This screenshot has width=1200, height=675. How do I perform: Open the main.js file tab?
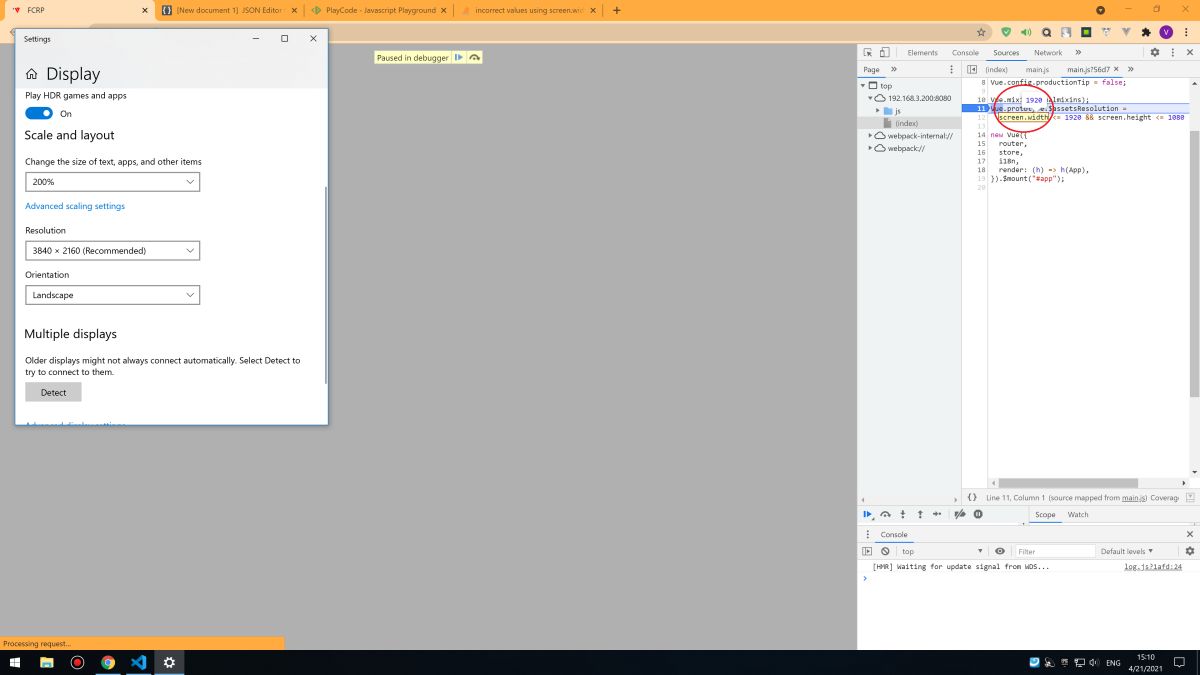1037,69
